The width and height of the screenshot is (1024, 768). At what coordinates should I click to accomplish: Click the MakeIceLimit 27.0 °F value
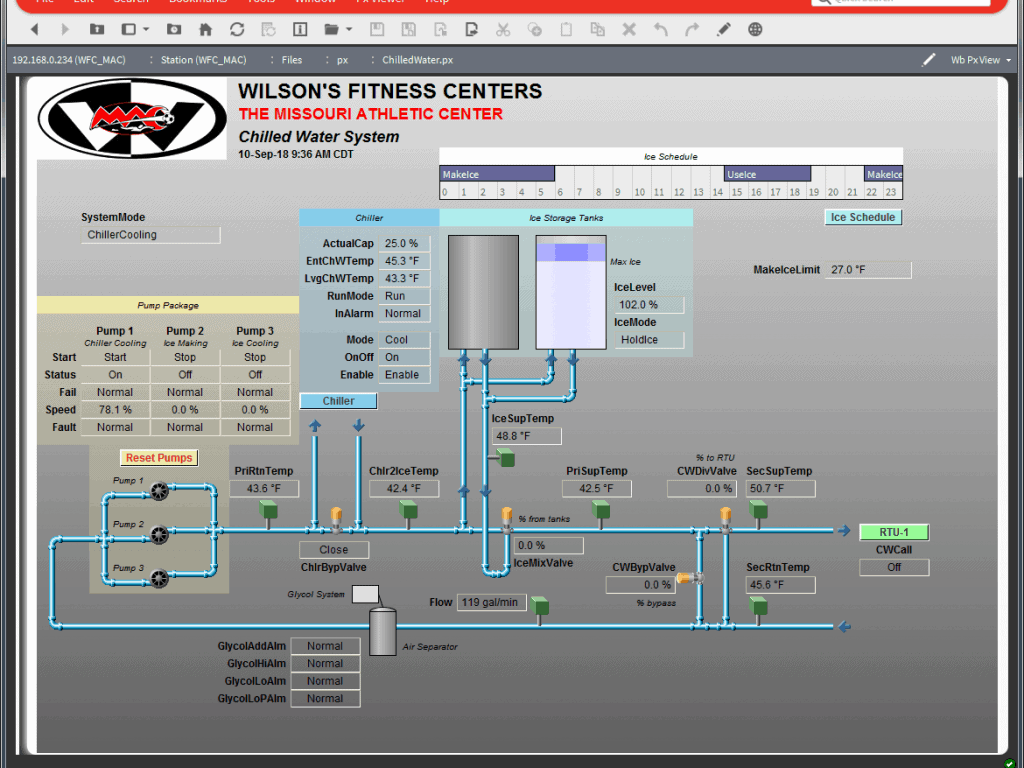click(868, 270)
